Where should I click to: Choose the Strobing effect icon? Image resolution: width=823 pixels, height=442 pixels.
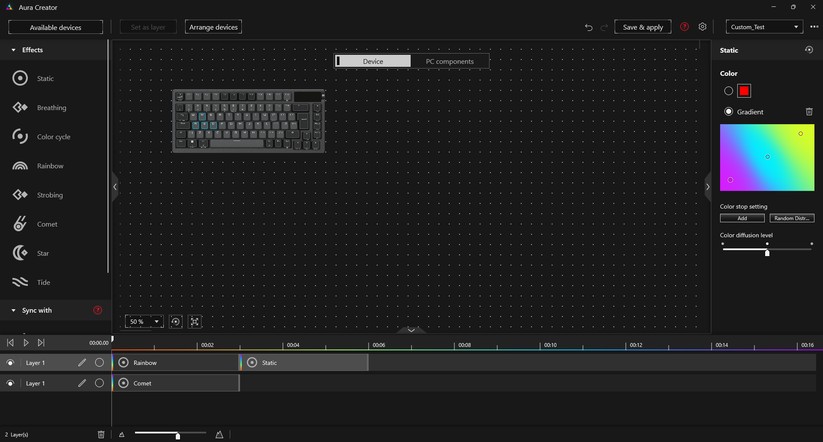20,195
